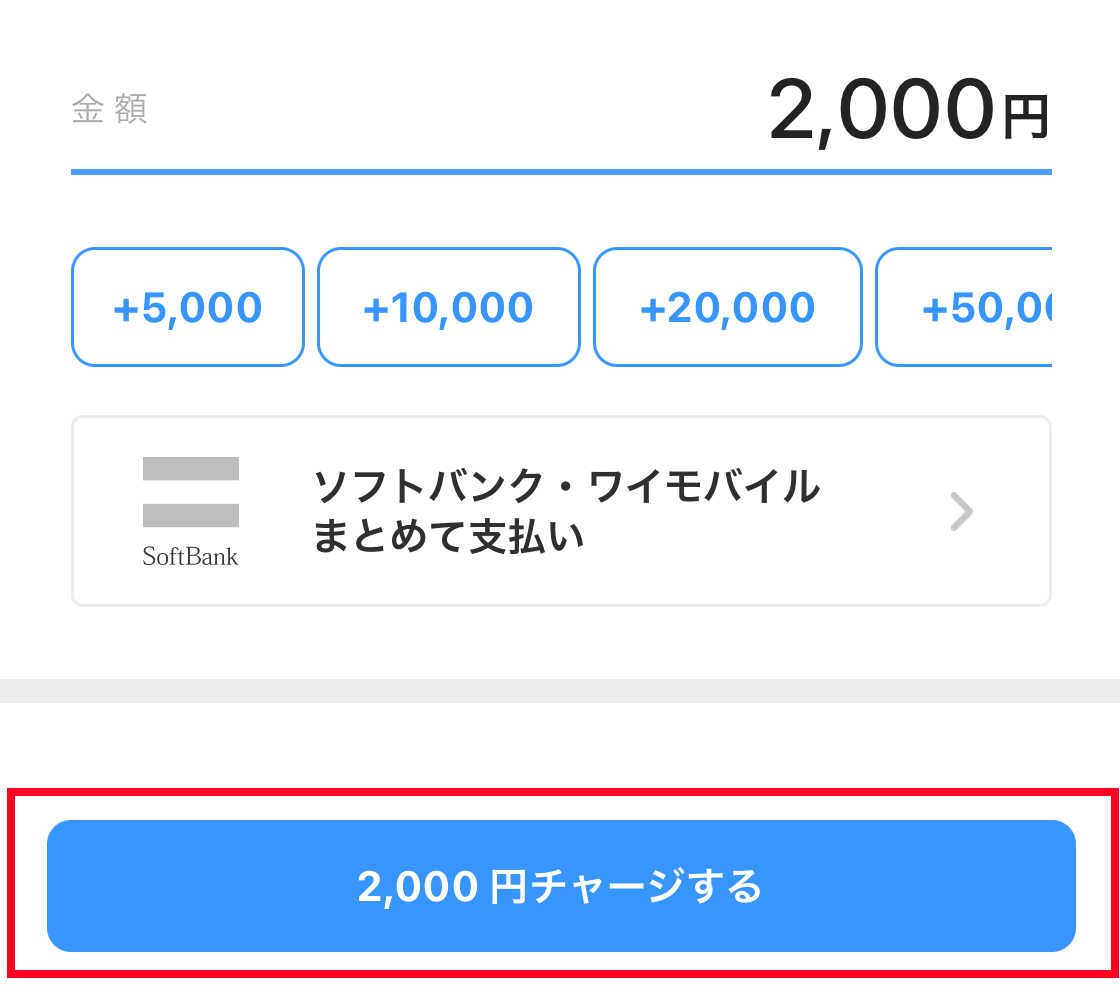Click the ソフトバンク・ワイモバイル title text
Screen dimensions: 1120x996
pyautogui.click(x=567, y=486)
